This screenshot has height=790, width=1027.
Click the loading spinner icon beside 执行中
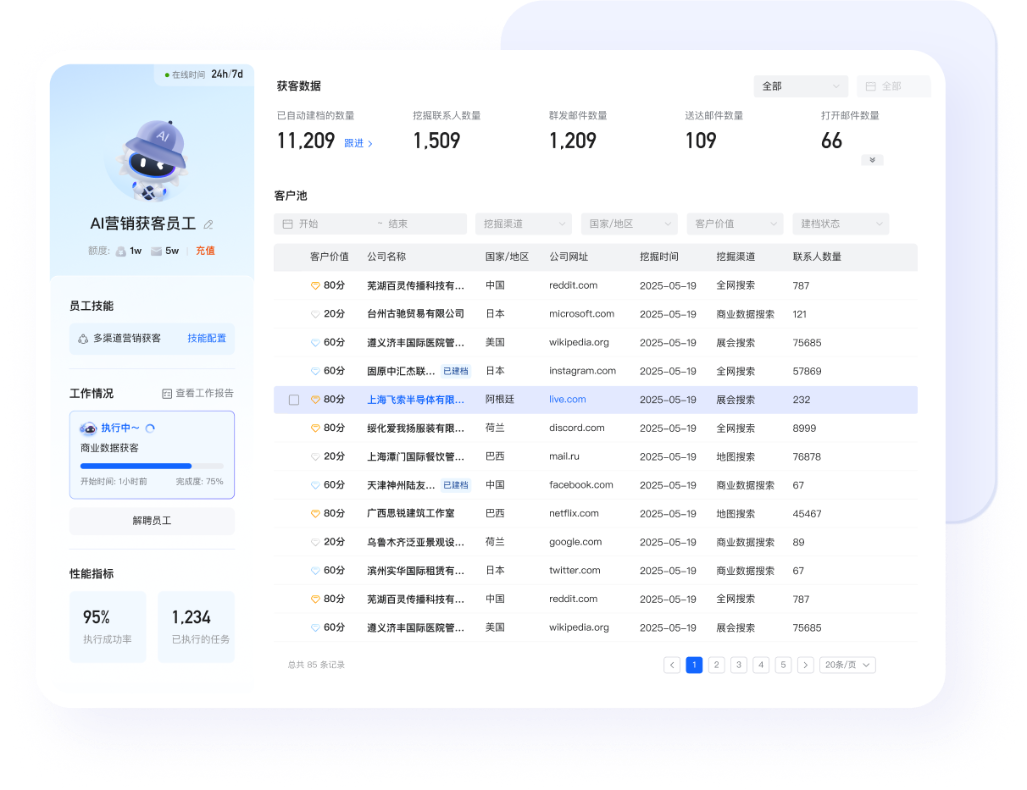tap(150, 428)
